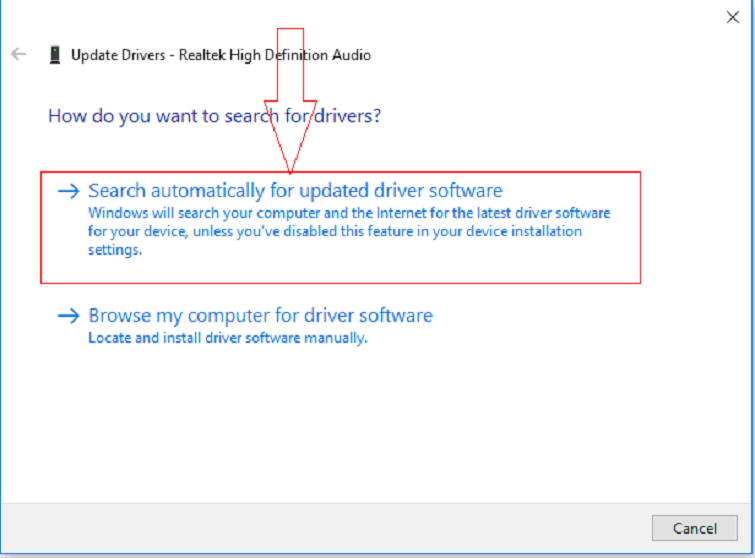
Task: Close the Update Drivers dialog with X
Action: [x=731, y=16]
